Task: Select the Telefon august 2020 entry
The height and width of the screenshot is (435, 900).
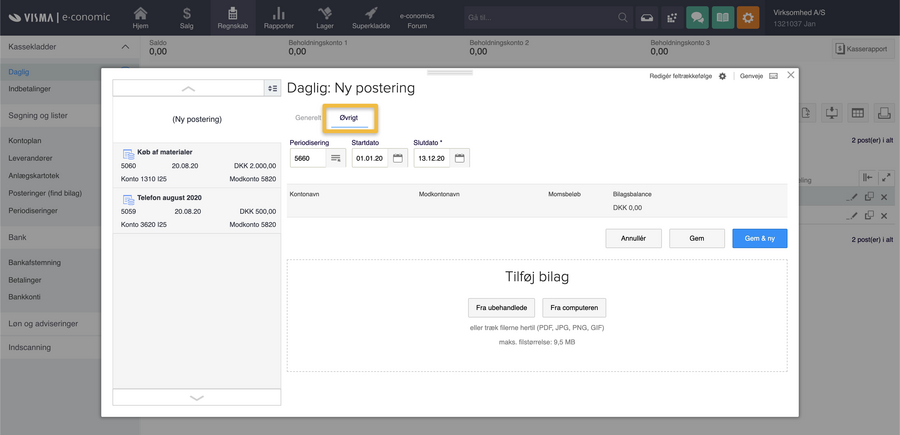Action: tap(197, 211)
